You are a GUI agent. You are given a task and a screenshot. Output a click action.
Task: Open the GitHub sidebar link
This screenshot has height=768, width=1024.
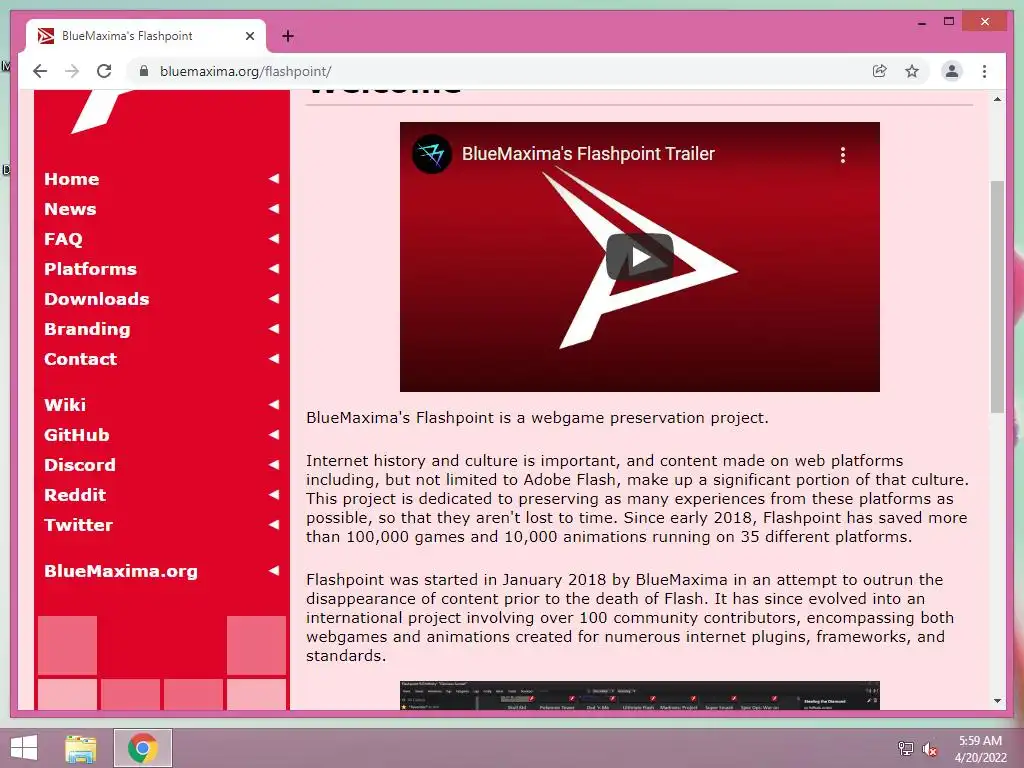pos(77,435)
